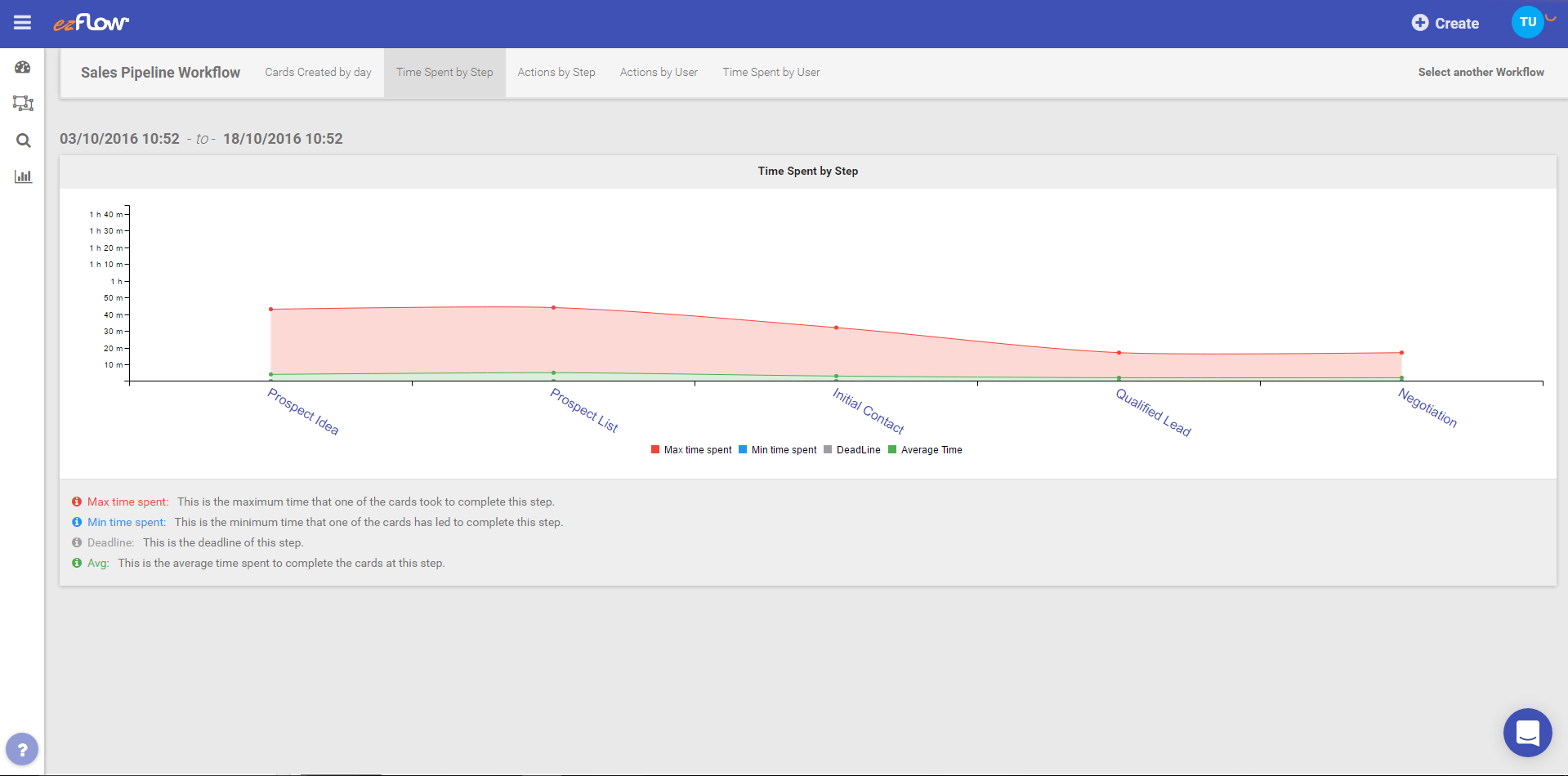Switch to the Time Spent by User tab

click(771, 72)
